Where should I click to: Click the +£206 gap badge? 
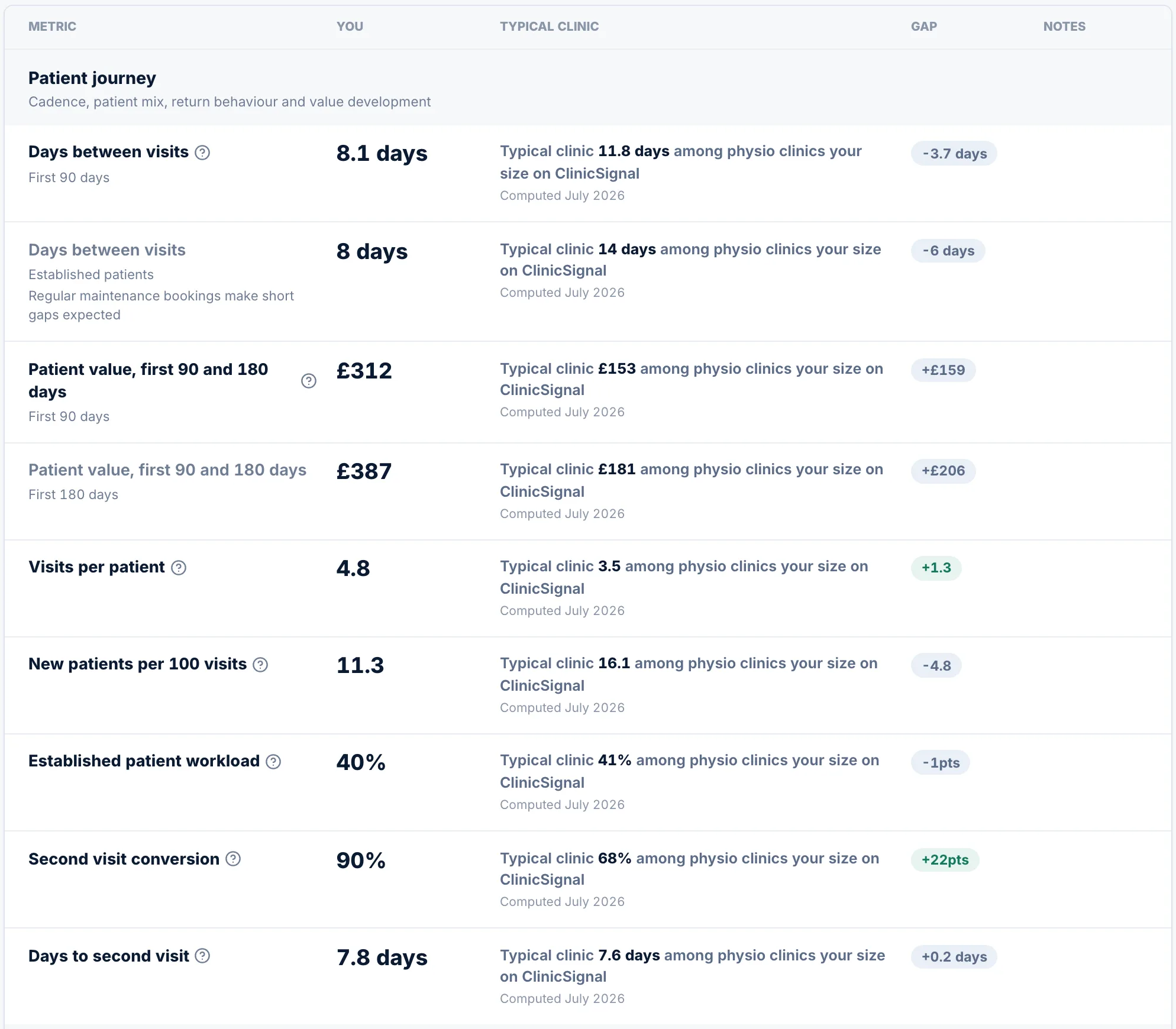coord(943,471)
